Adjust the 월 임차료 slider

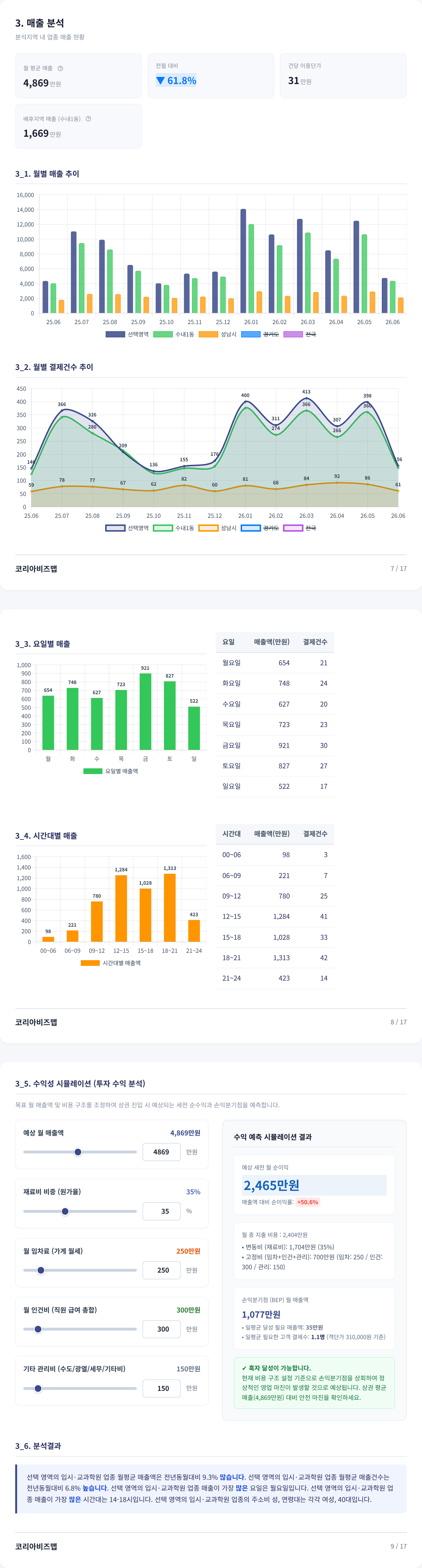80,1270
